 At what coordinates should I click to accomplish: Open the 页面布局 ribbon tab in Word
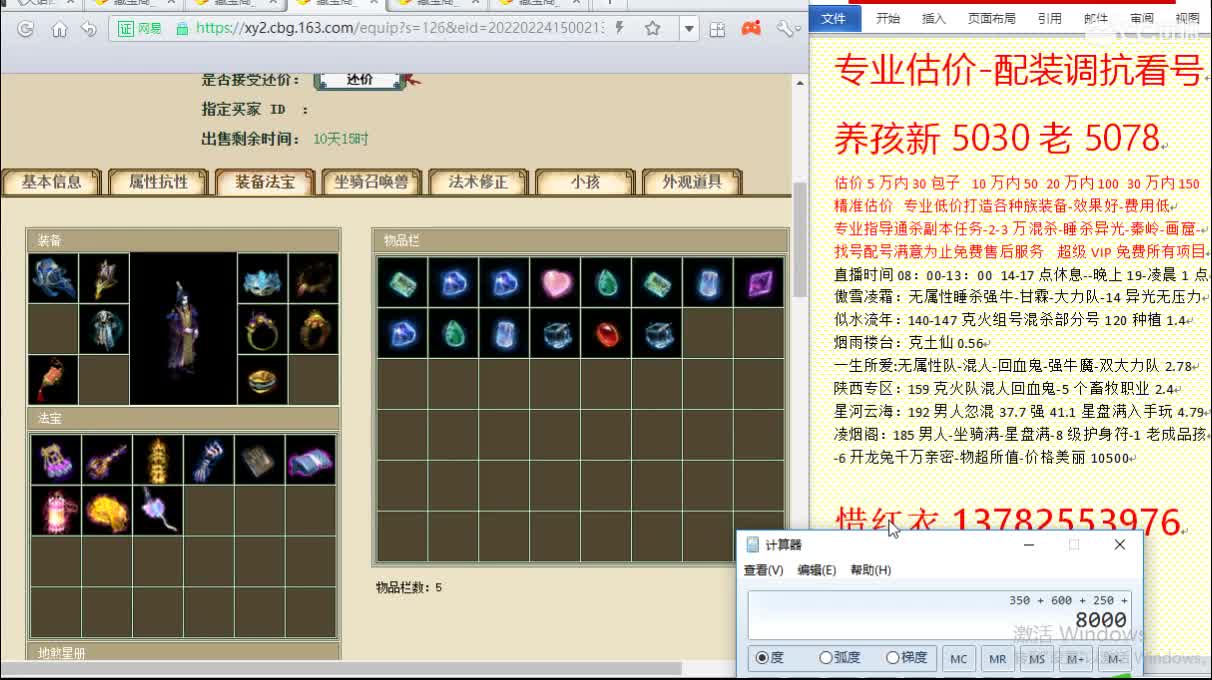pyautogui.click(x=991, y=18)
